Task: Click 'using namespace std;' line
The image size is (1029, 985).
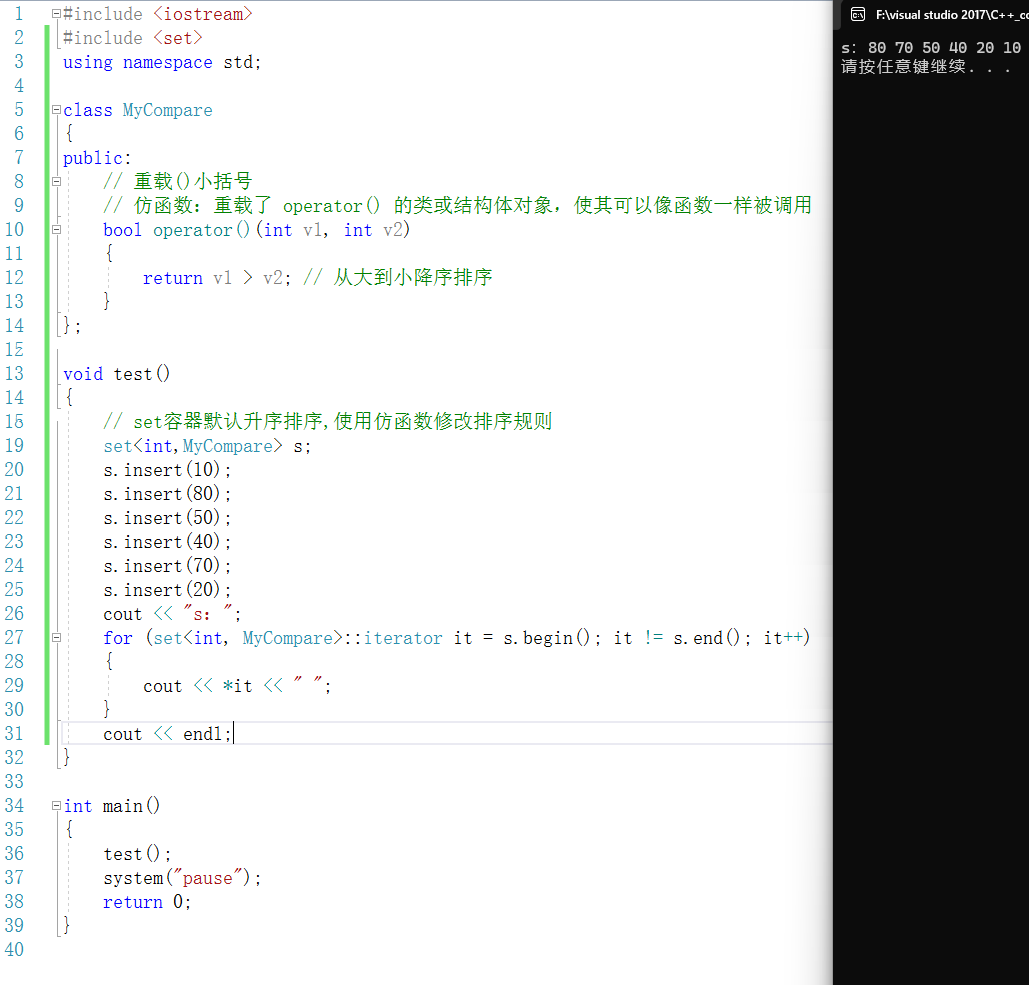Action: pyautogui.click(x=161, y=62)
